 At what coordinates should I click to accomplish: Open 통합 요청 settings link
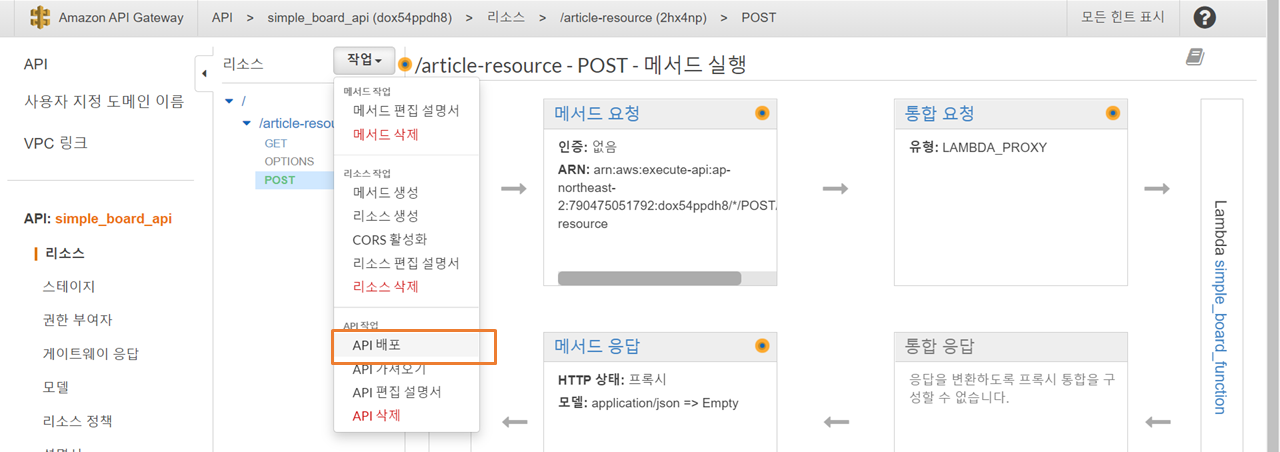coord(940,113)
